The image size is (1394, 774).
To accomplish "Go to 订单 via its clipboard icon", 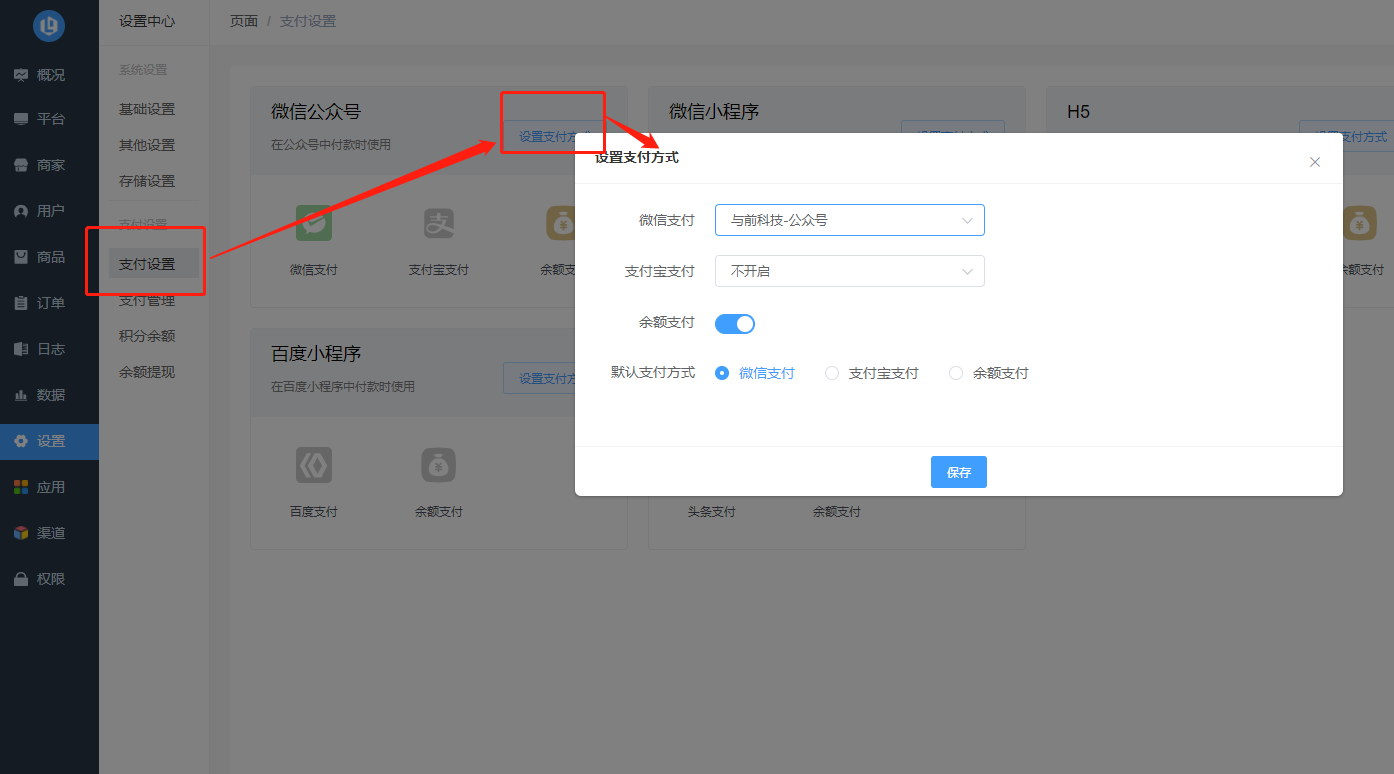I will [x=20, y=303].
